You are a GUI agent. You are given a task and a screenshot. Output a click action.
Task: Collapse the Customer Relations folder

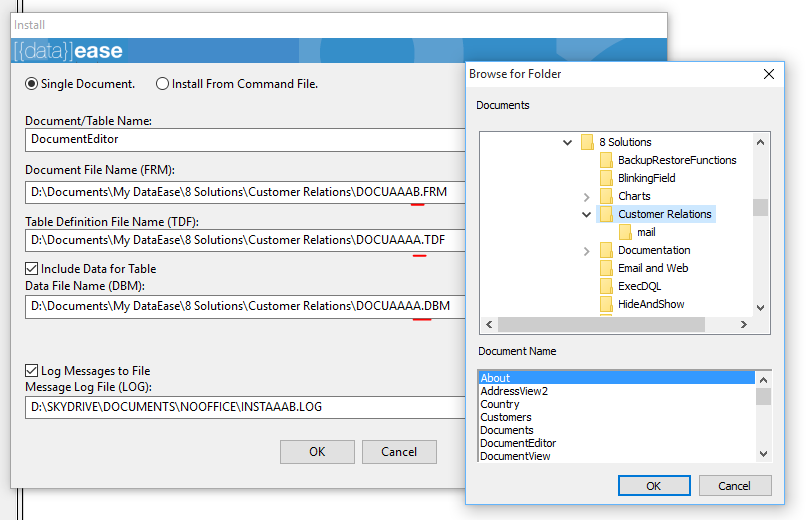pyautogui.click(x=586, y=214)
